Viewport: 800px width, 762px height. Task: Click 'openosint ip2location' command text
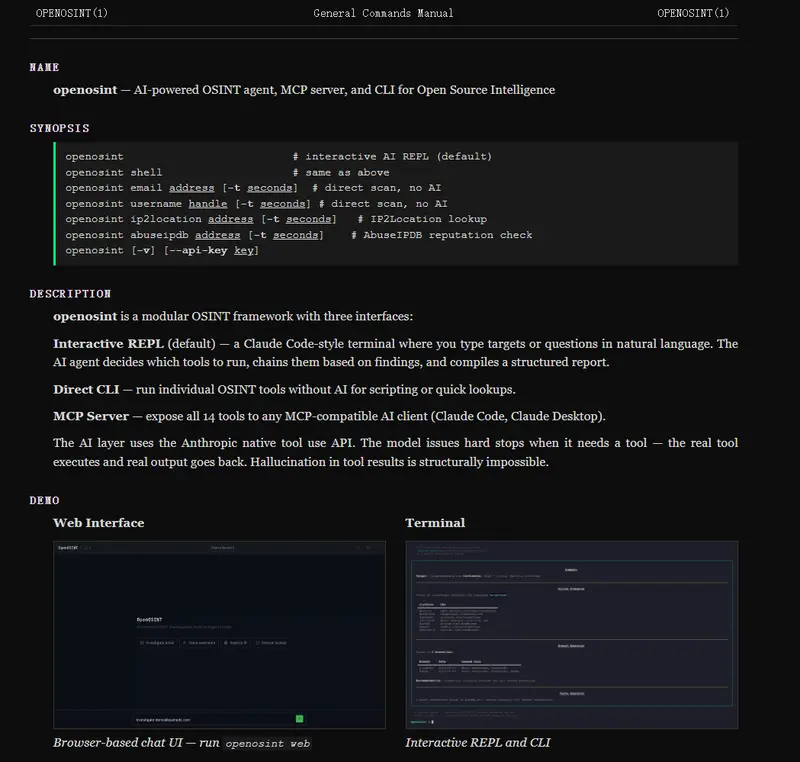[133, 219]
